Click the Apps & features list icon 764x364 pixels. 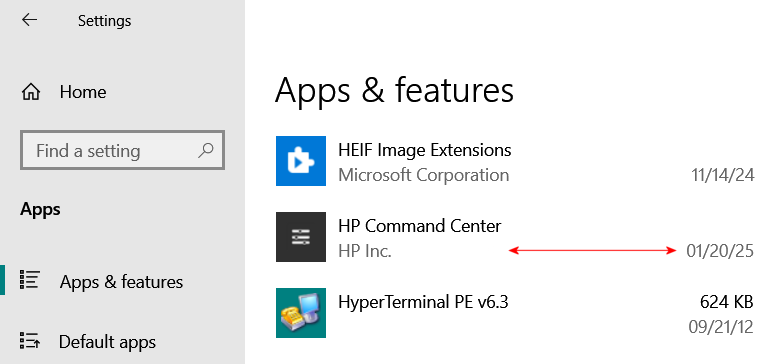click(29, 281)
